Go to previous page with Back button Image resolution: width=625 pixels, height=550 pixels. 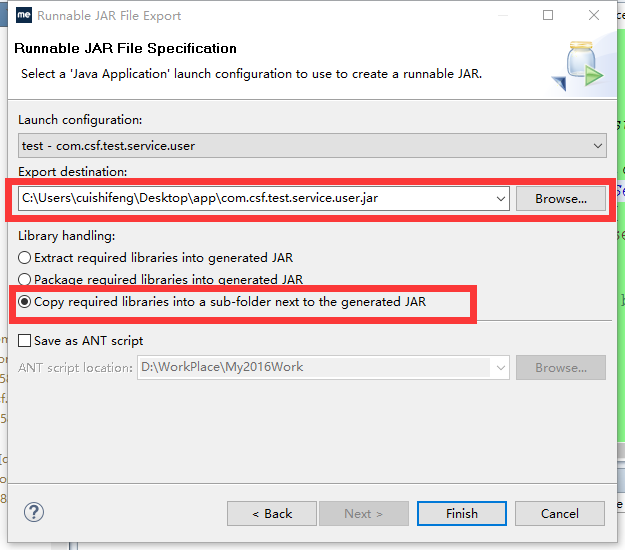click(x=272, y=513)
